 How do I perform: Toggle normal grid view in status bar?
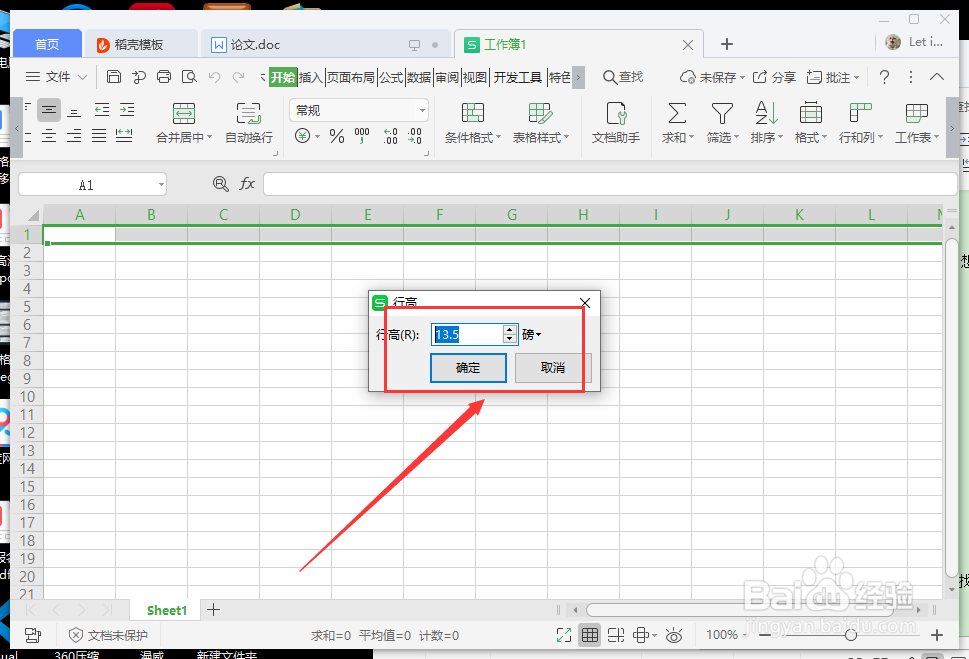point(590,635)
